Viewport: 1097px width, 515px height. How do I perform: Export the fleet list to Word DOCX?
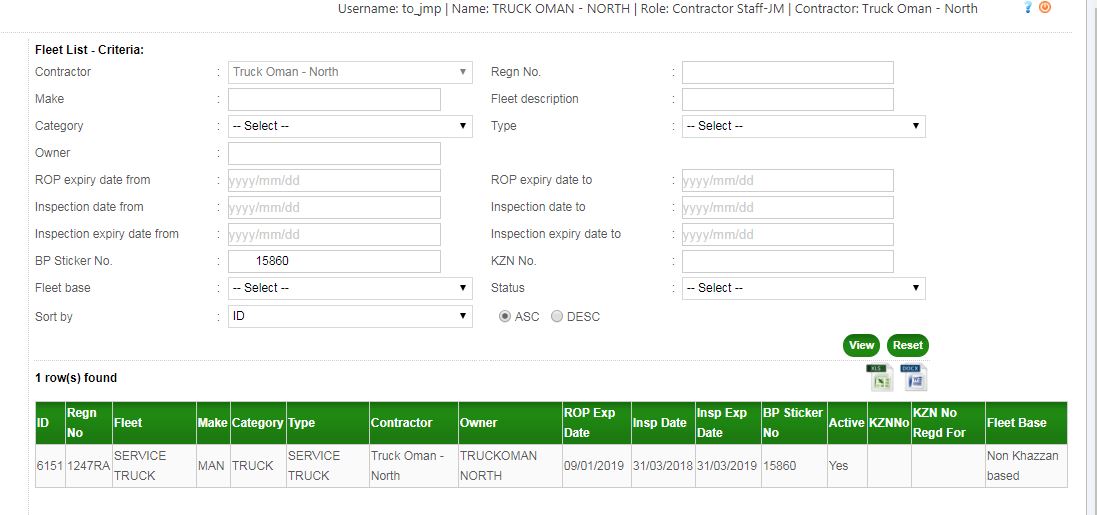pyautogui.click(x=915, y=377)
